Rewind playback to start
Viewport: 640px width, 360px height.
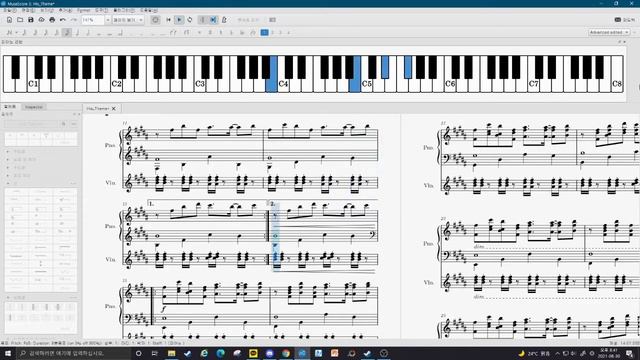coord(169,20)
